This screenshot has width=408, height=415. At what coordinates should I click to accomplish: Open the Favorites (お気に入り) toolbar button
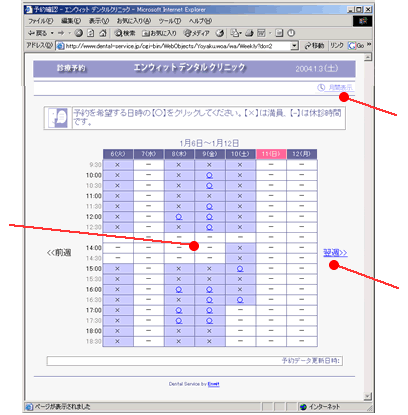tap(159, 33)
